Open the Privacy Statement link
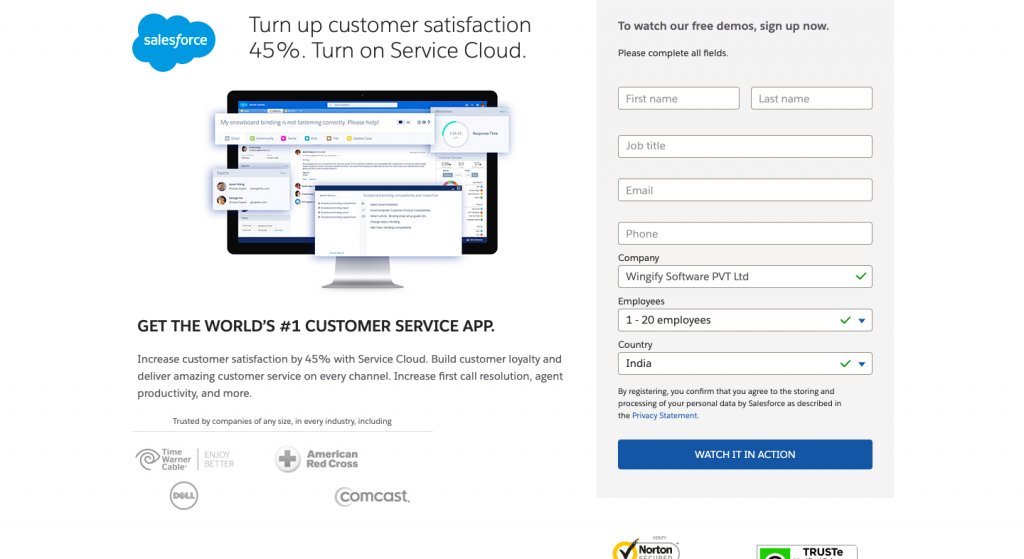 point(664,415)
